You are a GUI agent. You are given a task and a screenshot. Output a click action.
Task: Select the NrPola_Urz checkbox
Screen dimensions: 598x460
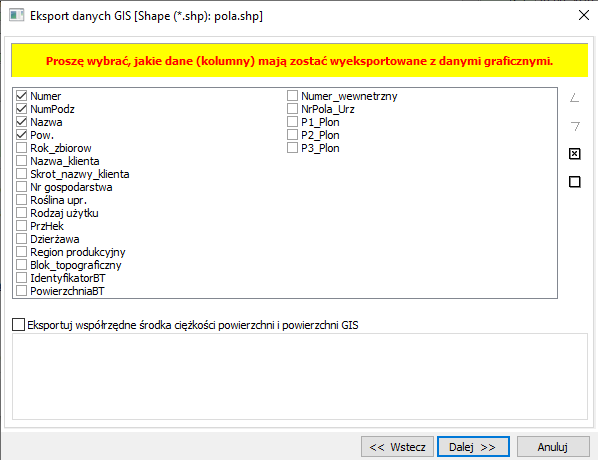[292, 109]
